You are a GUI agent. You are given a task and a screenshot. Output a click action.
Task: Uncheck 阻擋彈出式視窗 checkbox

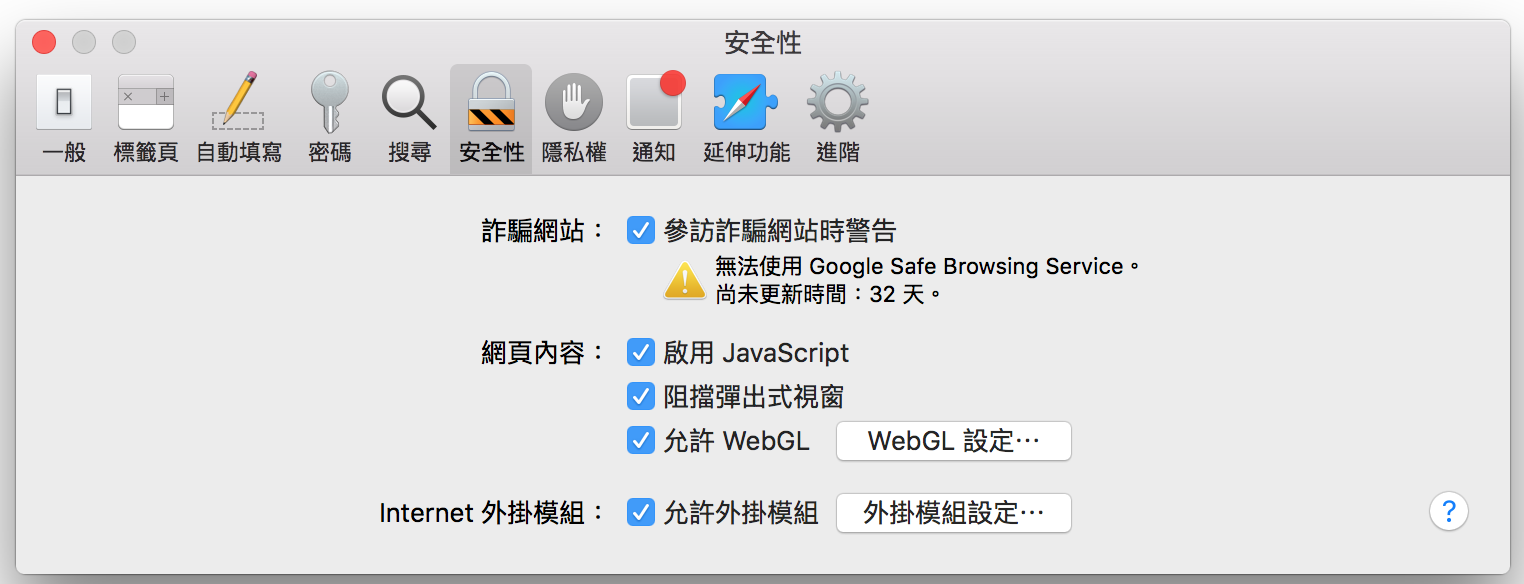pos(641,396)
